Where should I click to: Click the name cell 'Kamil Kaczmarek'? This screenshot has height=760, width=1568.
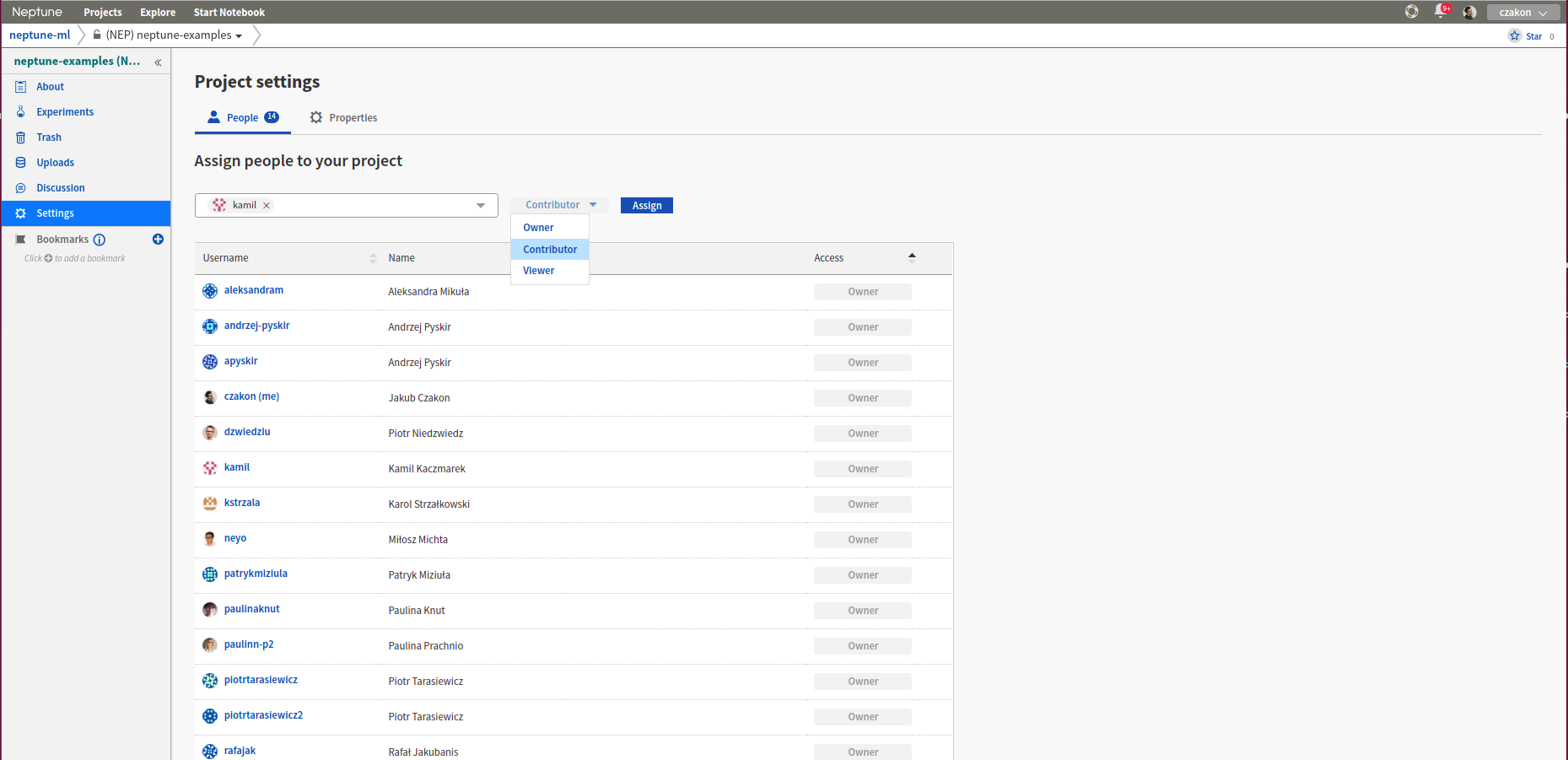[427, 469]
